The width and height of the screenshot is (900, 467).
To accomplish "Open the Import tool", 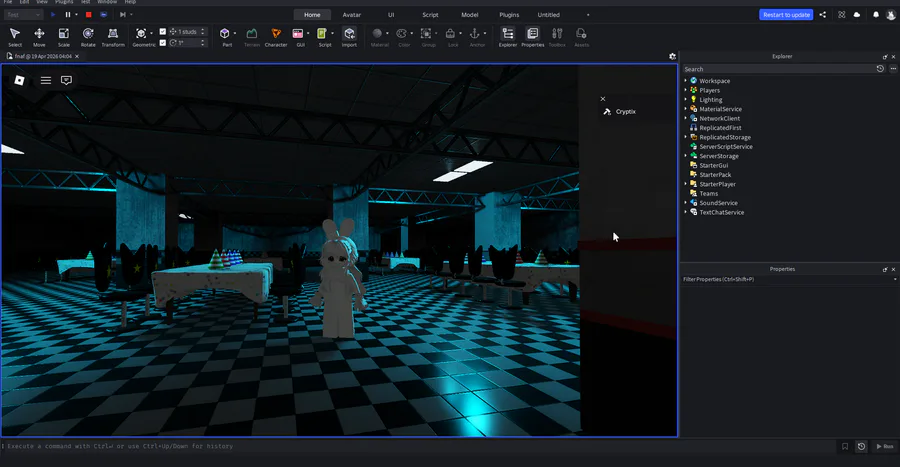I will pyautogui.click(x=349, y=37).
